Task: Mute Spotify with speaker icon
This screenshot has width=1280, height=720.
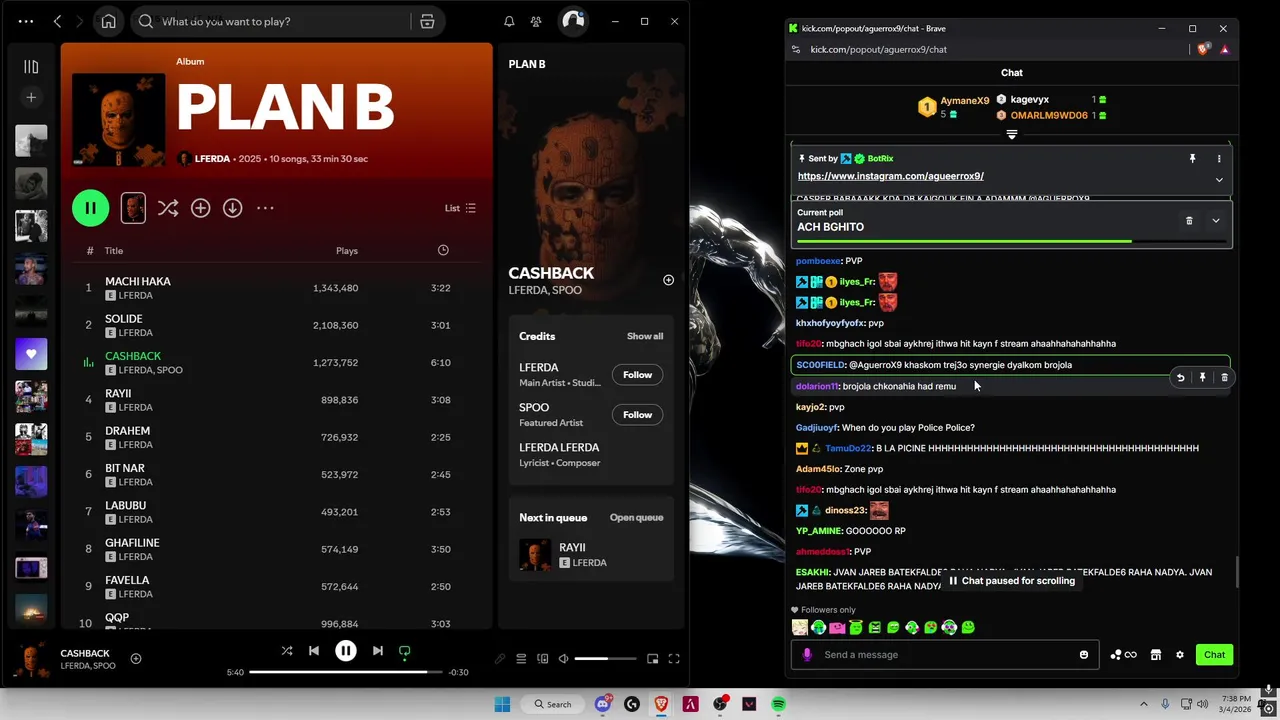Action: coord(563,659)
